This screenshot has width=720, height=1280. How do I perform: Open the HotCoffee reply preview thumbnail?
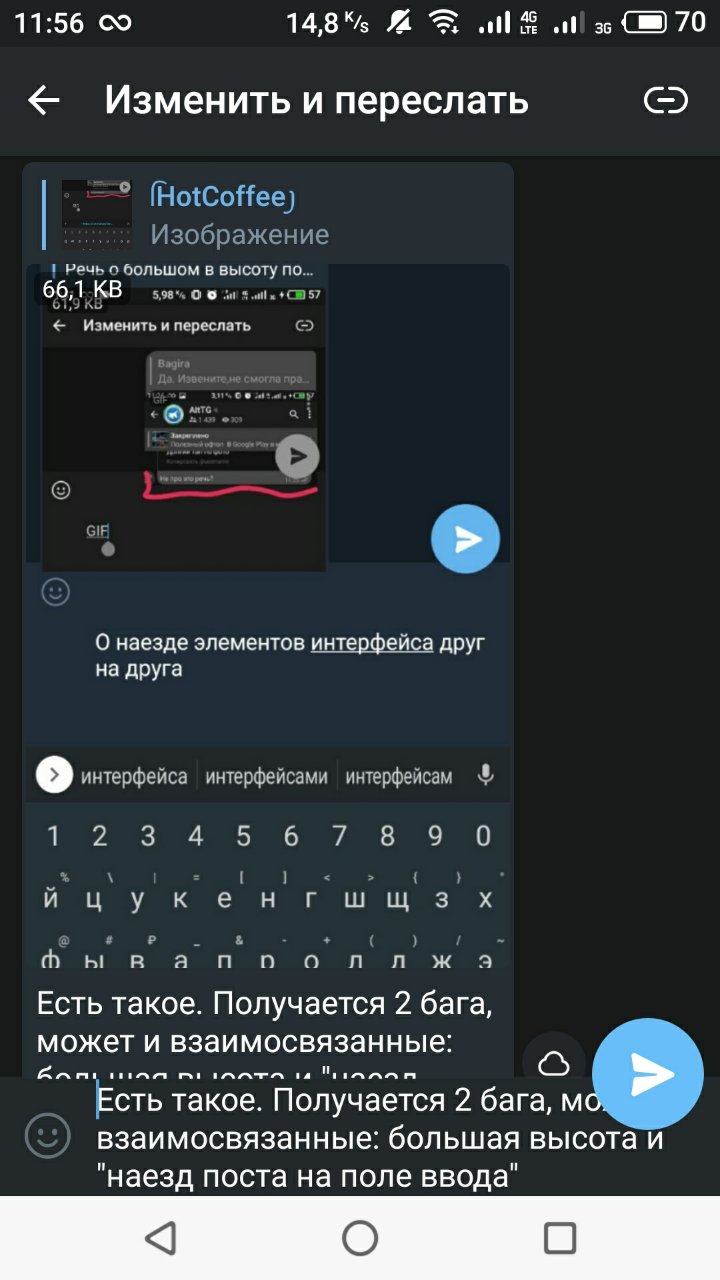click(x=97, y=215)
